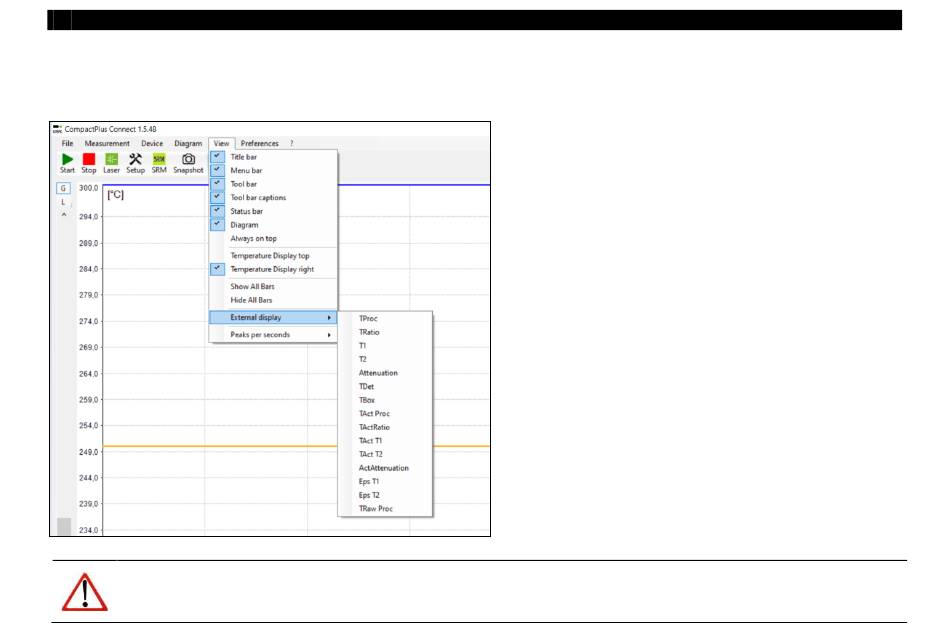Take a Snapshot with the camera icon
The image size is (950, 638).
click(188, 159)
